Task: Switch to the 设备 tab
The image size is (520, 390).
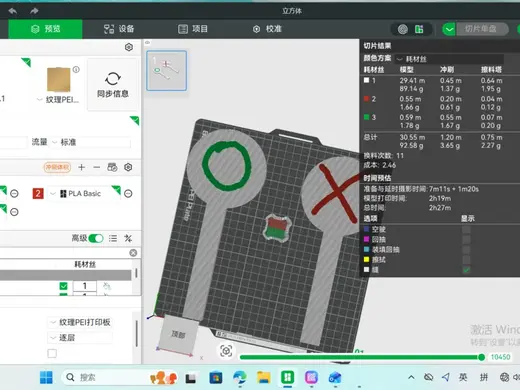Action: click(x=119, y=29)
